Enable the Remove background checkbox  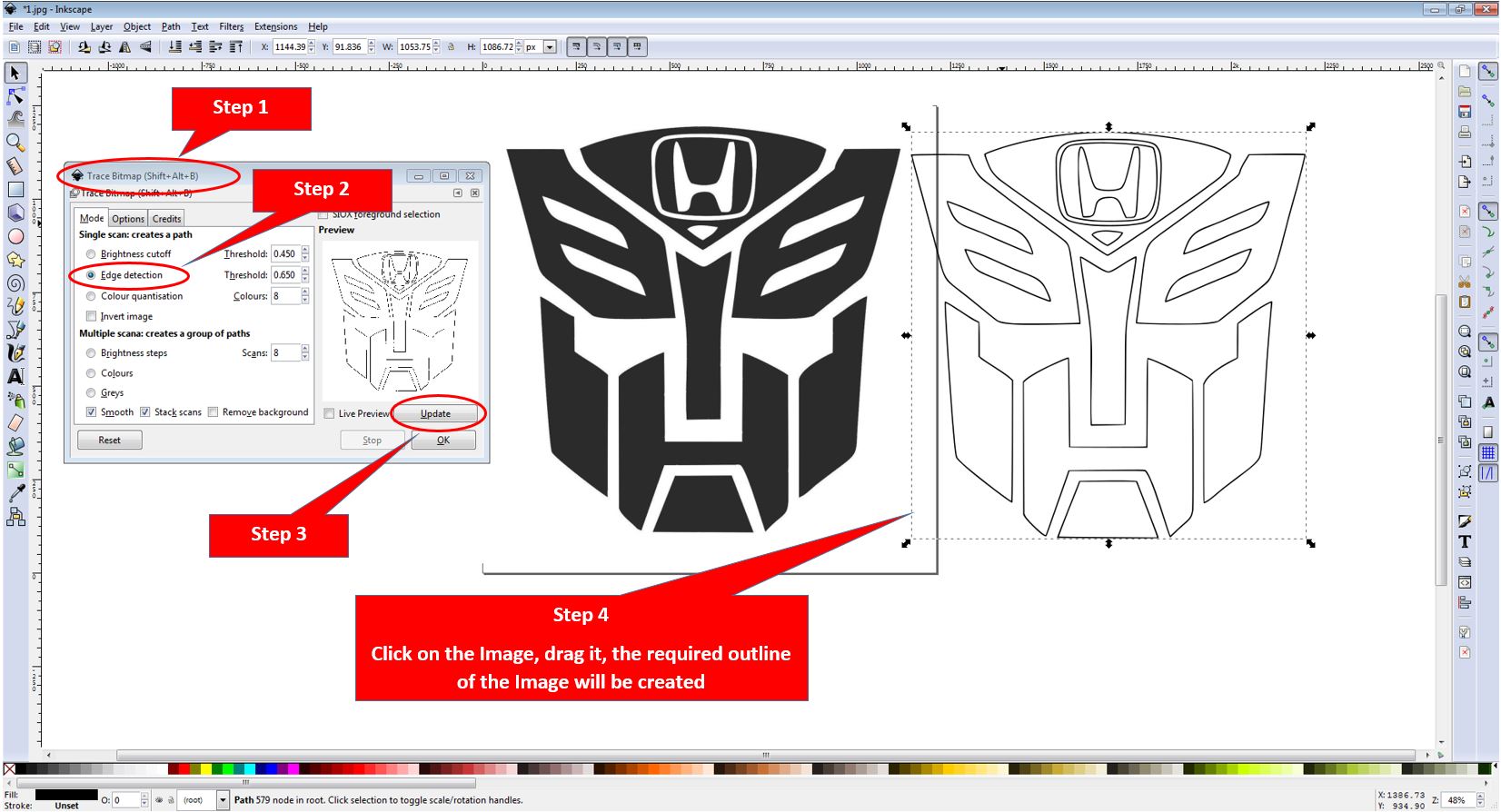[213, 412]
